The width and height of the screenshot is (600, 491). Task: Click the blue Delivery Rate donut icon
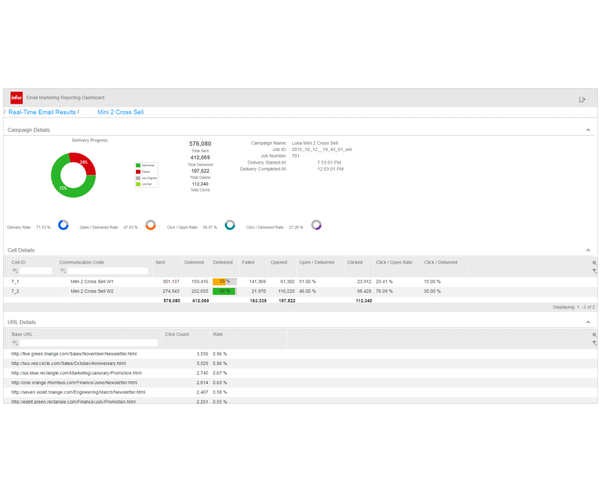[x=63, y=225]
